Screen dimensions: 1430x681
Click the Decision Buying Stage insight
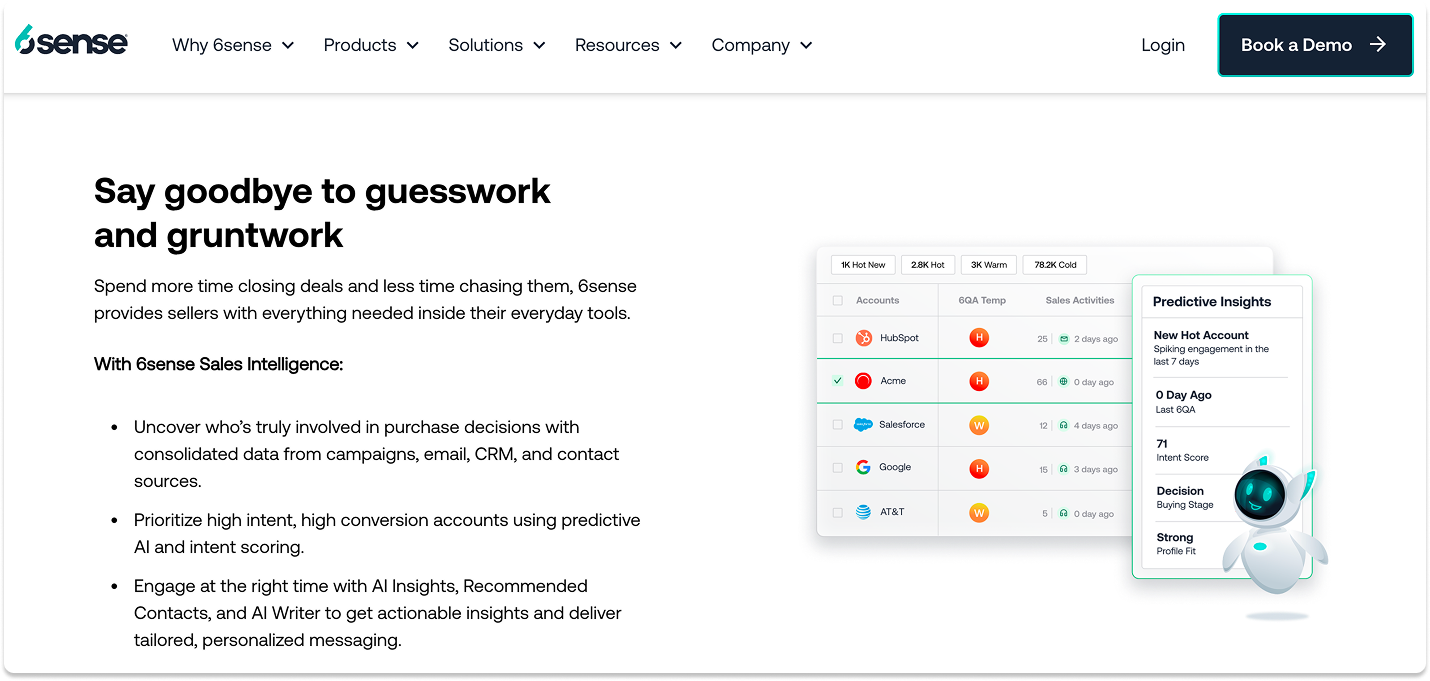point(1185,497)
